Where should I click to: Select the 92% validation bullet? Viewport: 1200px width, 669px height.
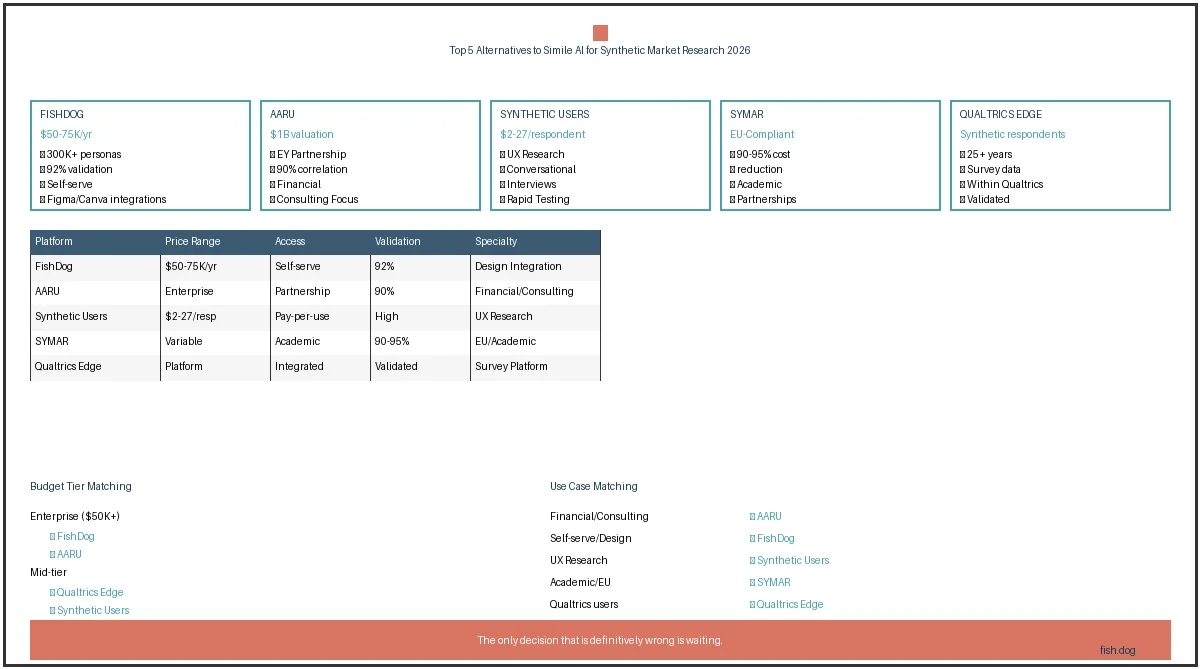pyautogui.click(x=76, y=169)
